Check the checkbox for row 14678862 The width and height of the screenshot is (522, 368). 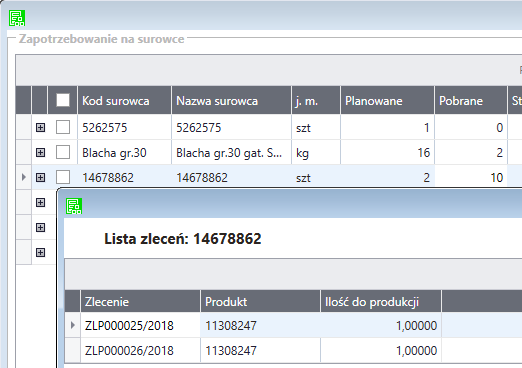pyautogui.click(x=63, y=177)
